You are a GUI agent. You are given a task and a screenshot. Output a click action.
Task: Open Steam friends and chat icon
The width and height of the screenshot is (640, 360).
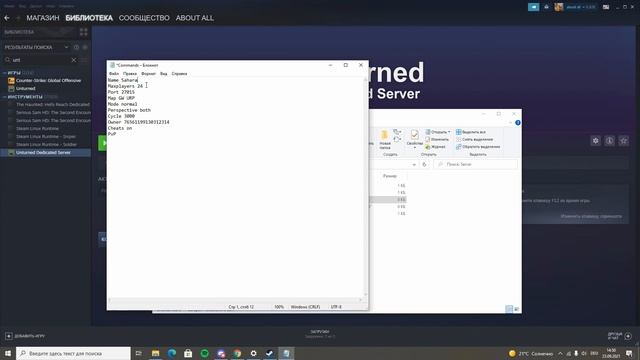coord(620,336)
